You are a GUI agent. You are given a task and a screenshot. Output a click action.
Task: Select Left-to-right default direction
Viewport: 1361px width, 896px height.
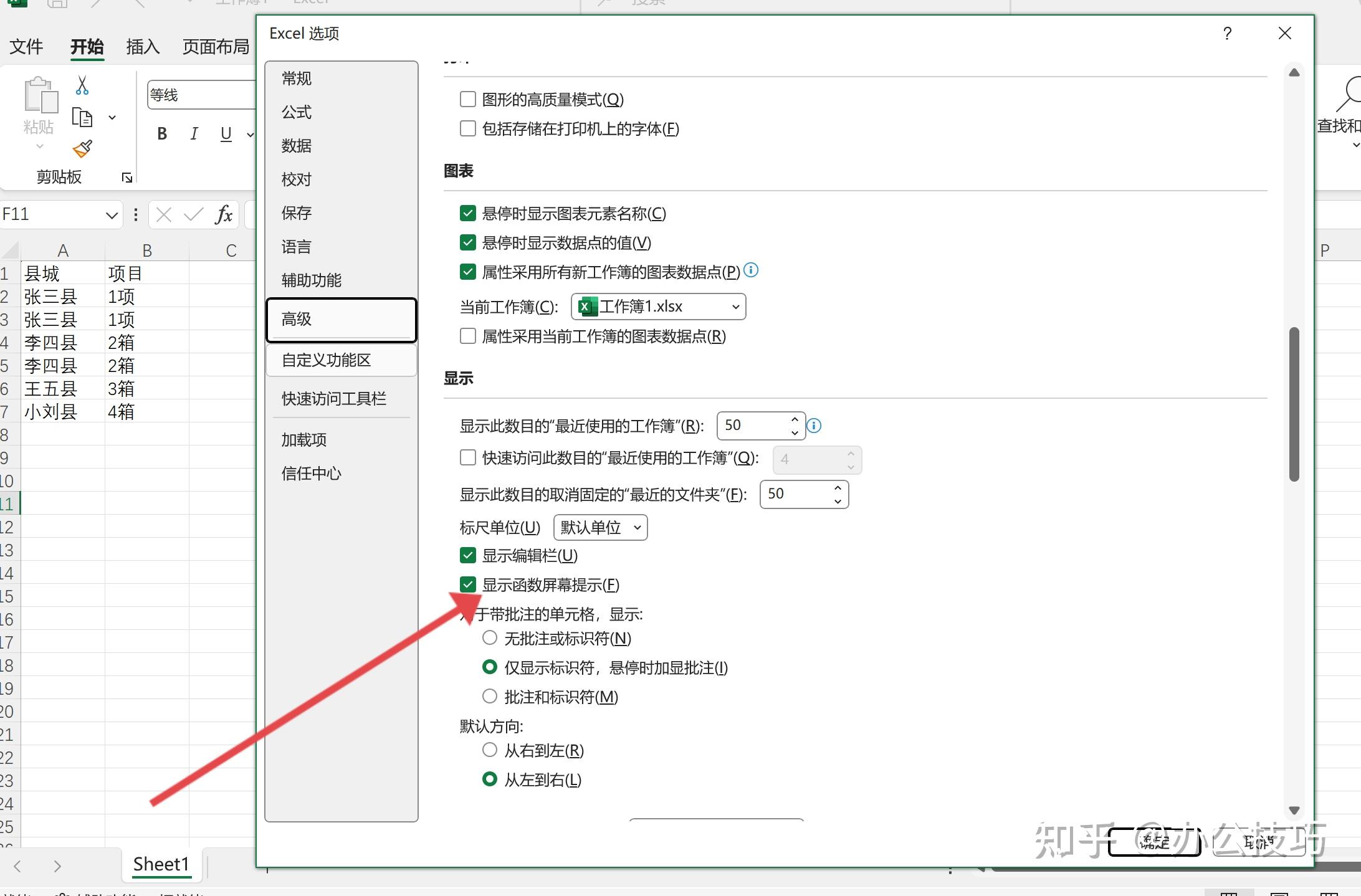click(490, 779)
